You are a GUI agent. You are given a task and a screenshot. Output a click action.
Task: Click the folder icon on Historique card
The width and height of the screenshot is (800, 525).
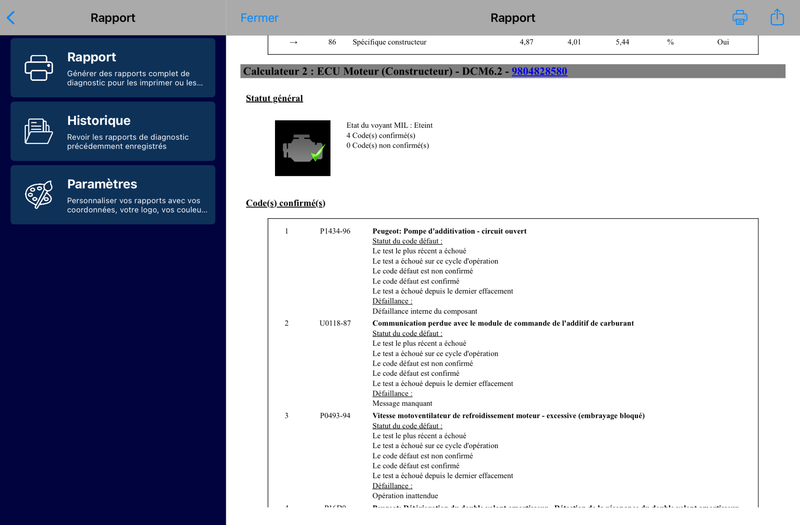click(38, 131)
